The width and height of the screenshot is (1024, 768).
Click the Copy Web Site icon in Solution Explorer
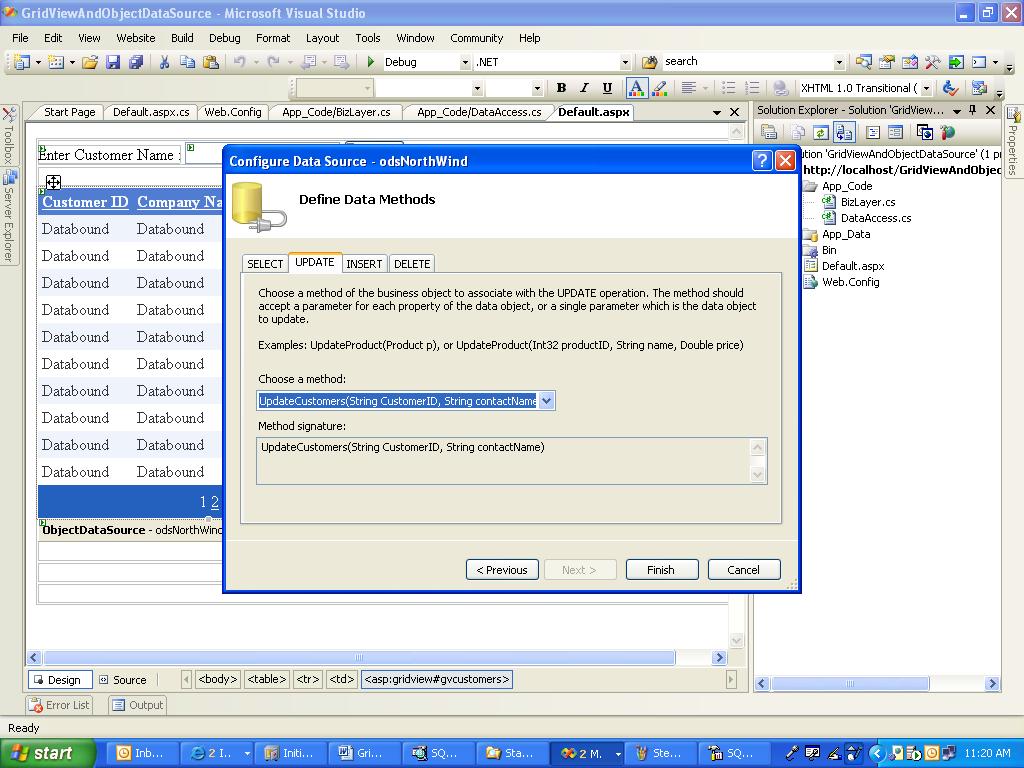coord(925,133)
